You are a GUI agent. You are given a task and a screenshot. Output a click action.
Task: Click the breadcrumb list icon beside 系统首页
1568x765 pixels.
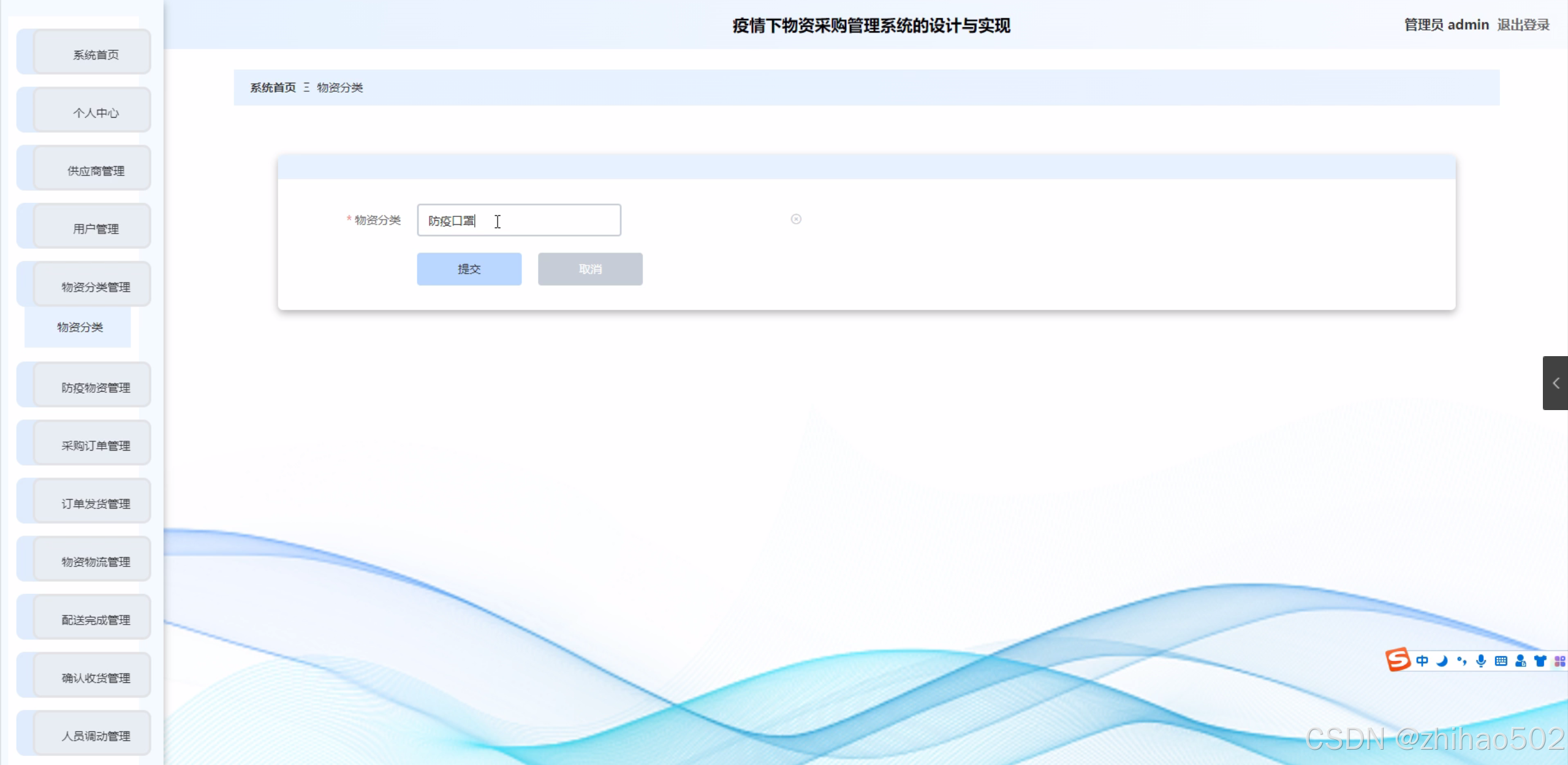307,87
